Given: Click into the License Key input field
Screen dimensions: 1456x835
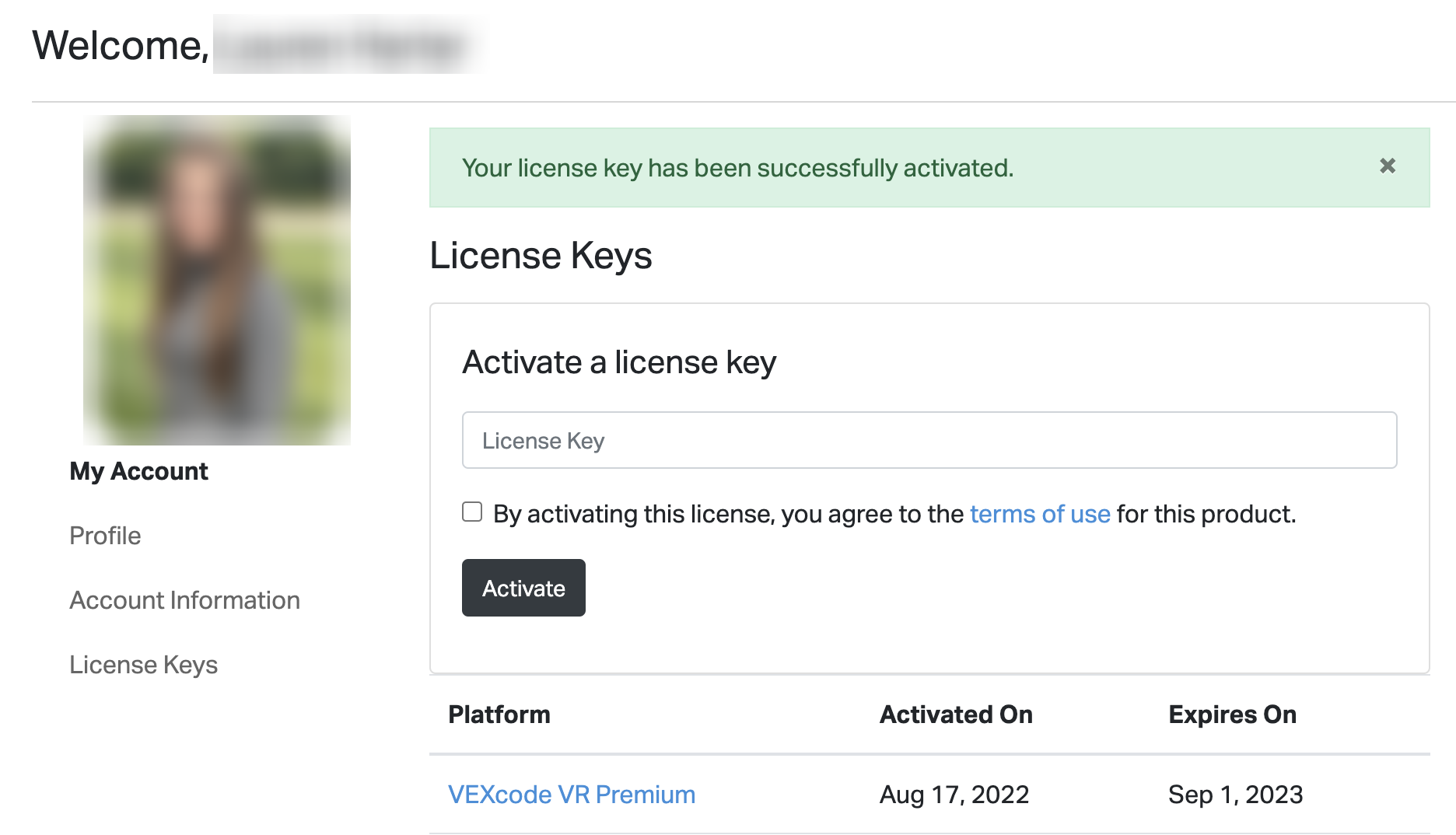Looking at the screenshot, I should click(929, 440).
